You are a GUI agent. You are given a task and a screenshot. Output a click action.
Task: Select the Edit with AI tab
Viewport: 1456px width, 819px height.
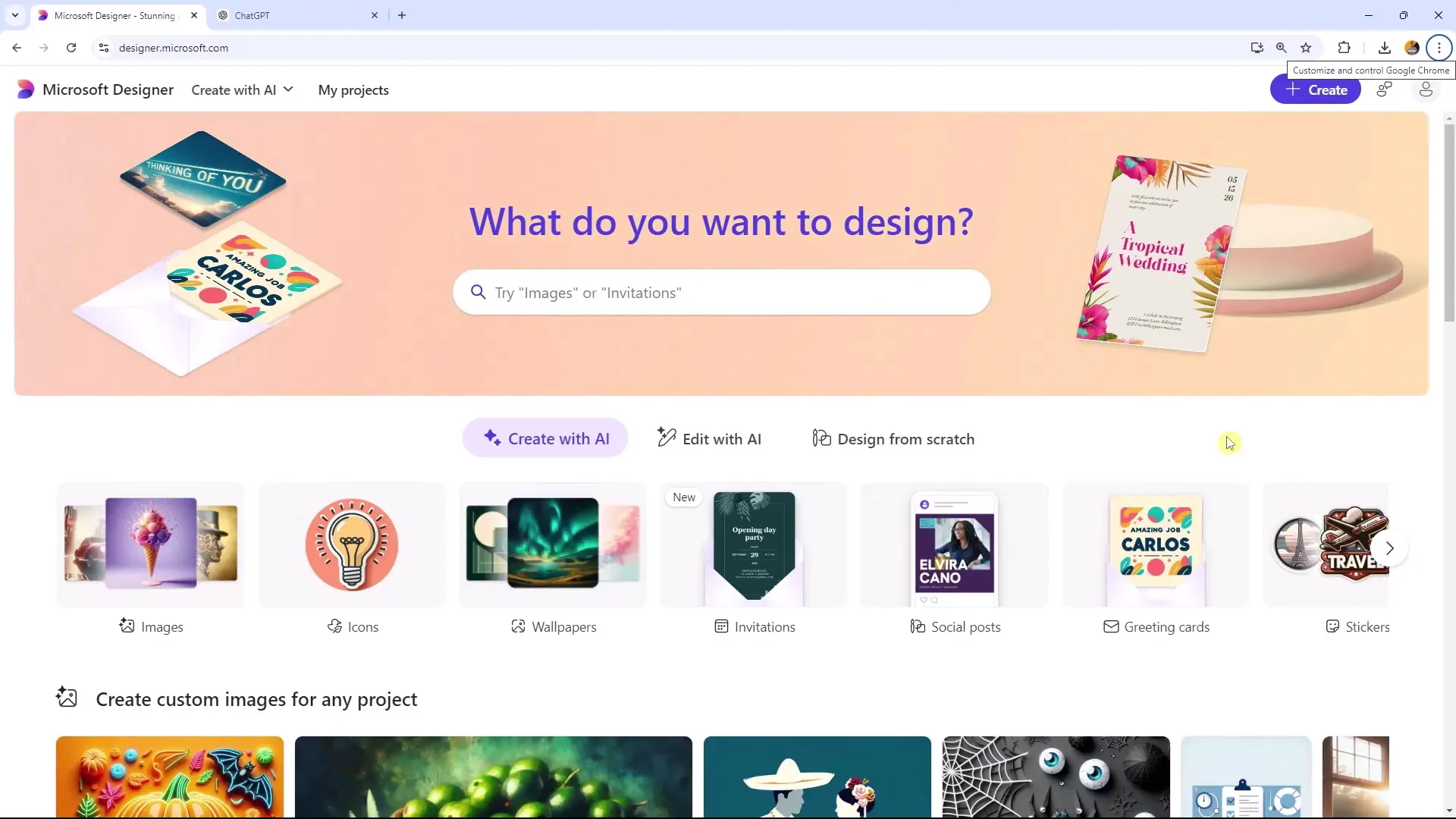(710, 438)
